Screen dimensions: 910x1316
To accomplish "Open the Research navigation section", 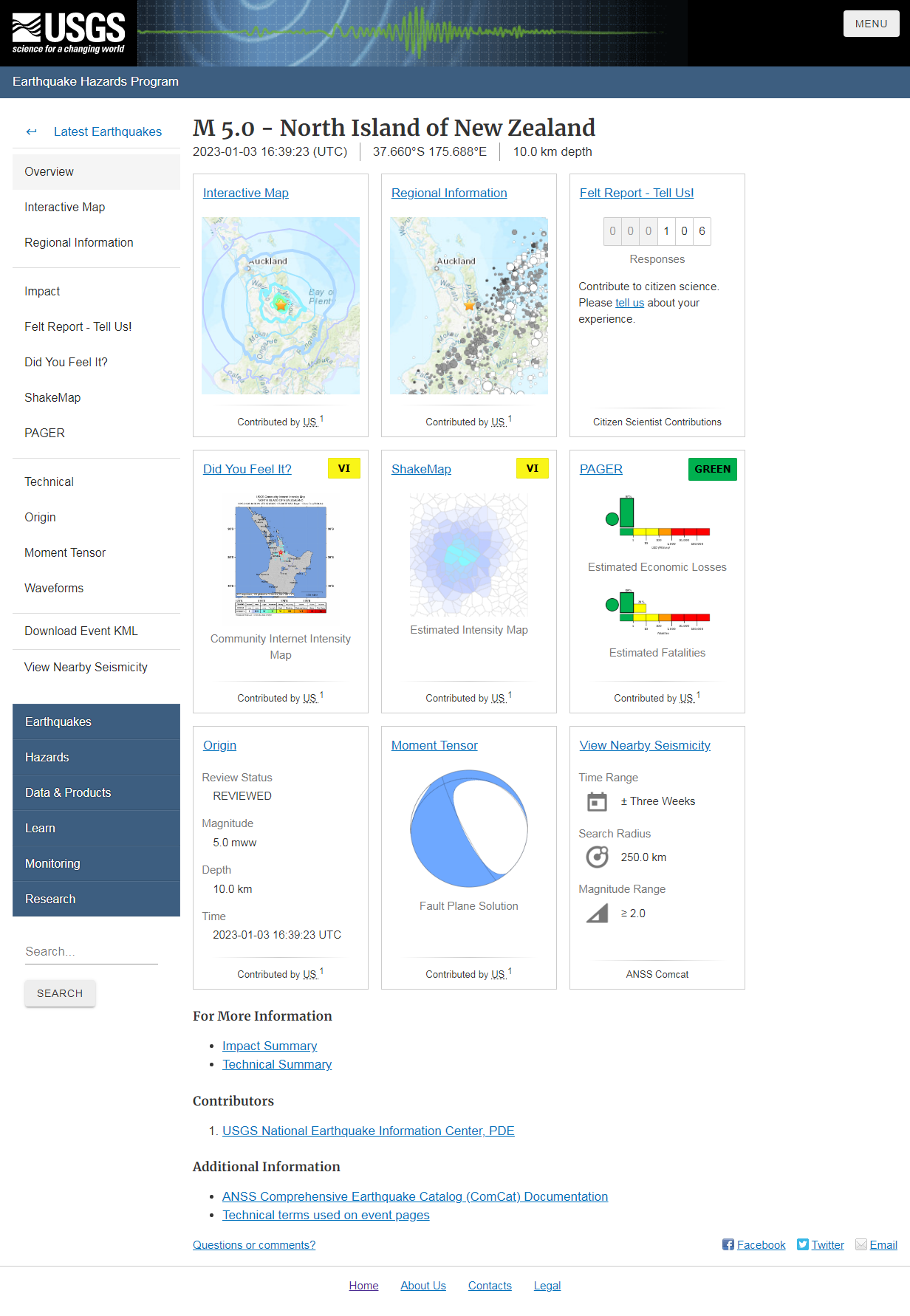I will pyautogui.click(x=96, y=899).
